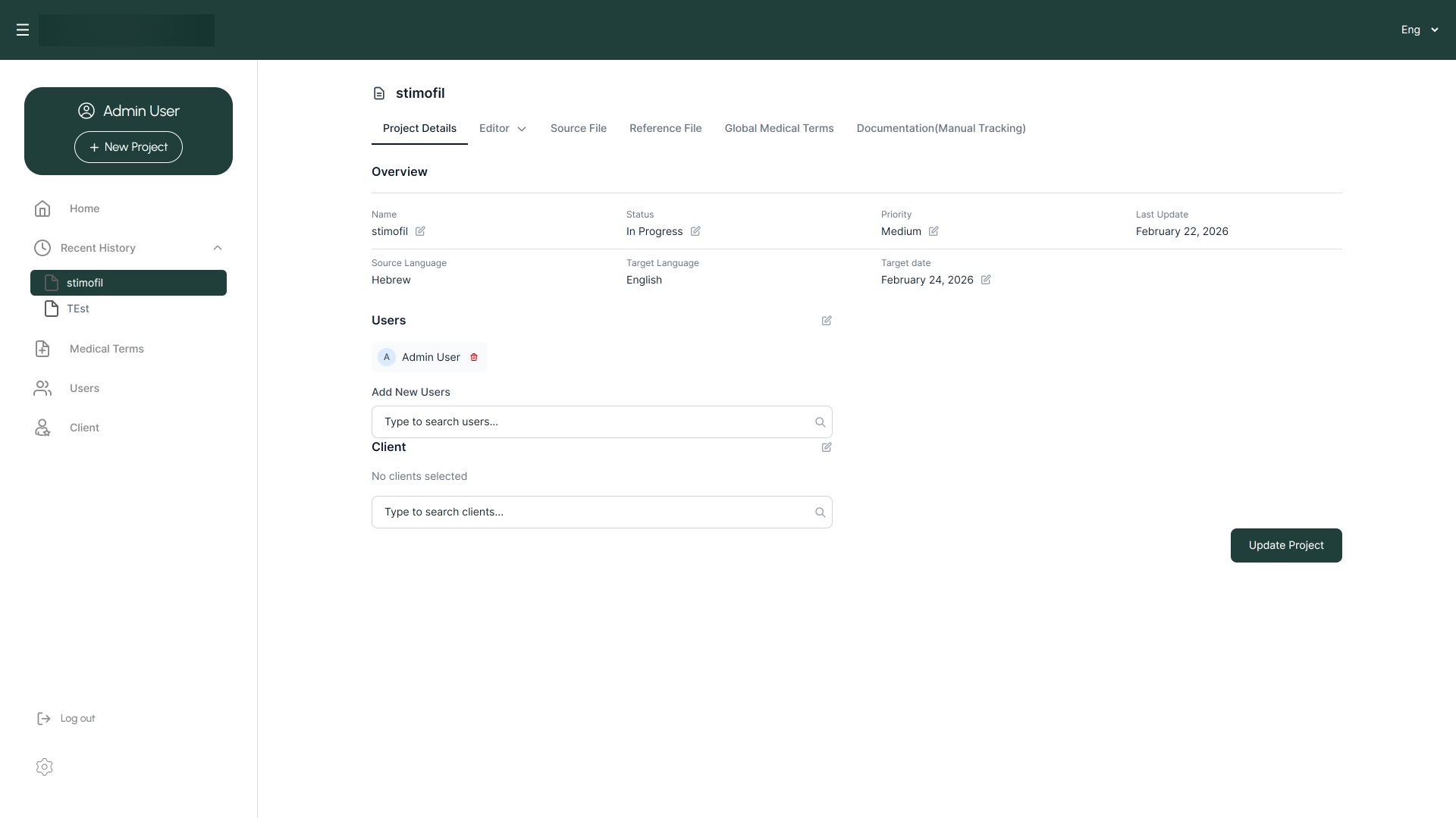
Task: Open Documentation(Manual Tracking) tab
Action: pos(941,128)
